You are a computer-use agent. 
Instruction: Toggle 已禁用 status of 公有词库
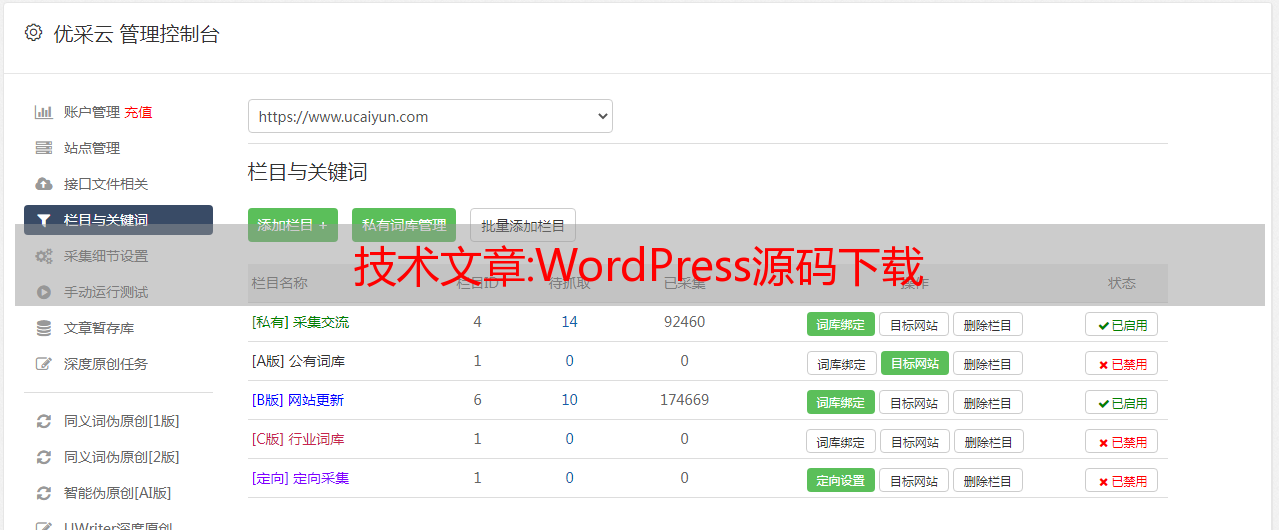coord(1122,363)
